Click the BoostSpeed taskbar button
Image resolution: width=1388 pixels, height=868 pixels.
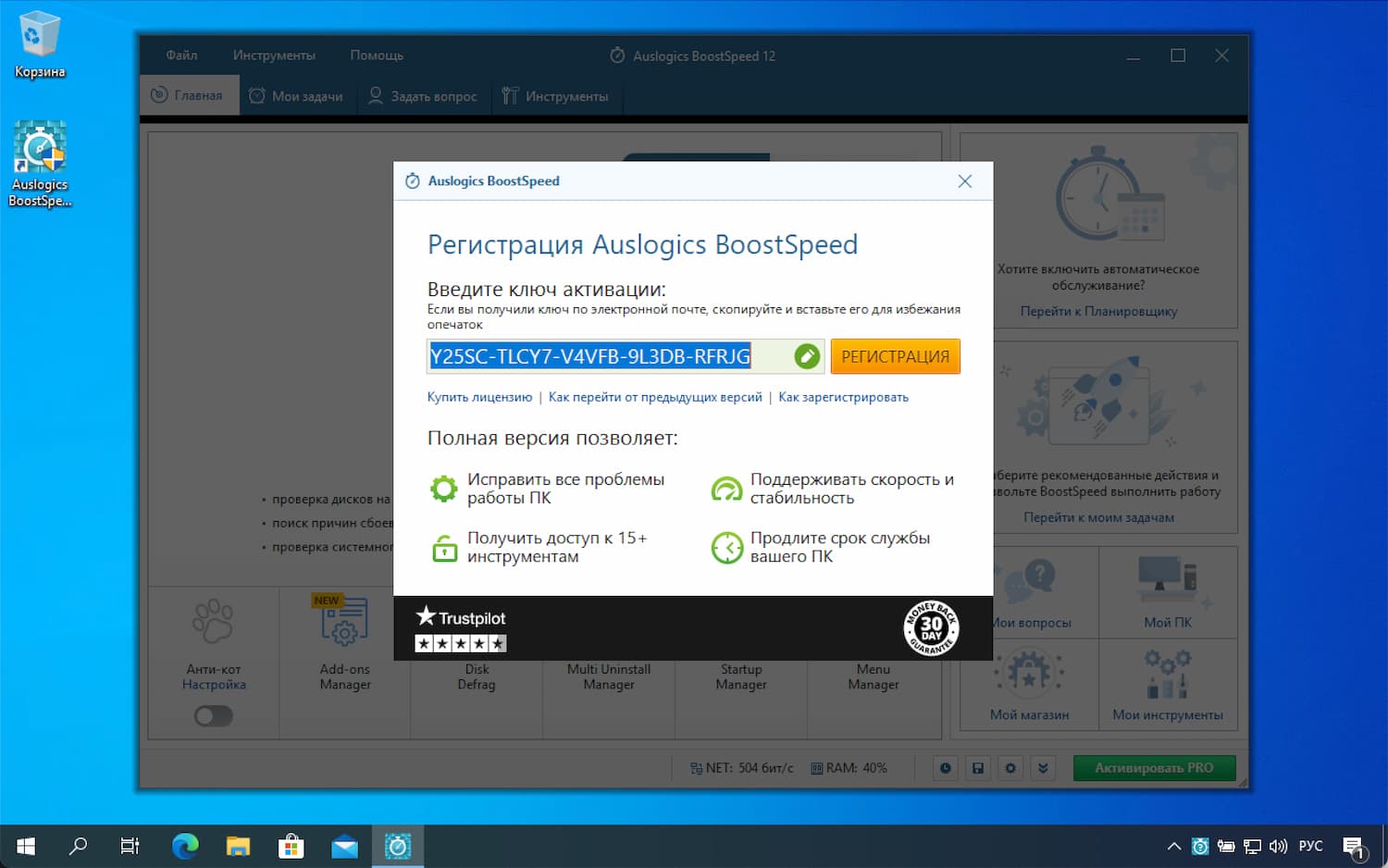pos(398,846)
